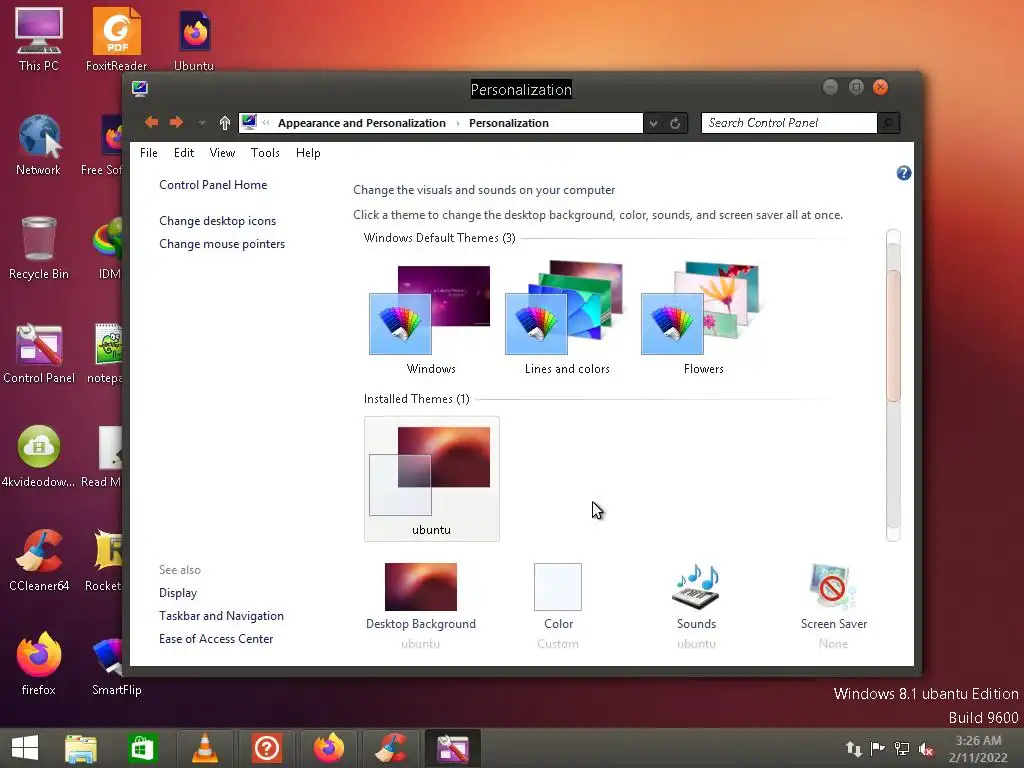Open Action Center flag icon
Viewport: 1024px width, 768px height.
point(878,748)
